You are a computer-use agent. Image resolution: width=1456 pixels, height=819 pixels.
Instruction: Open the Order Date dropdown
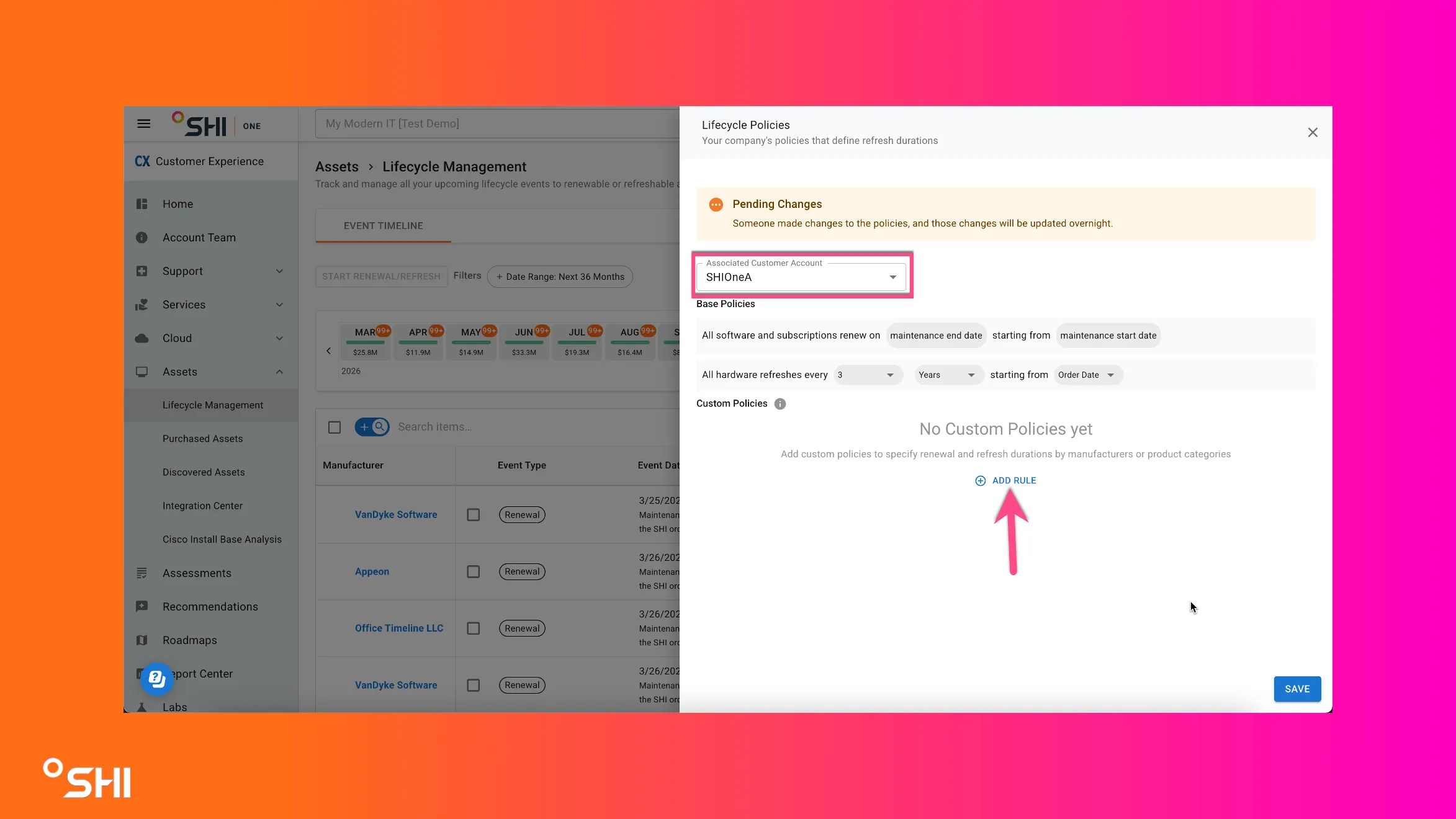[1087, 375]
